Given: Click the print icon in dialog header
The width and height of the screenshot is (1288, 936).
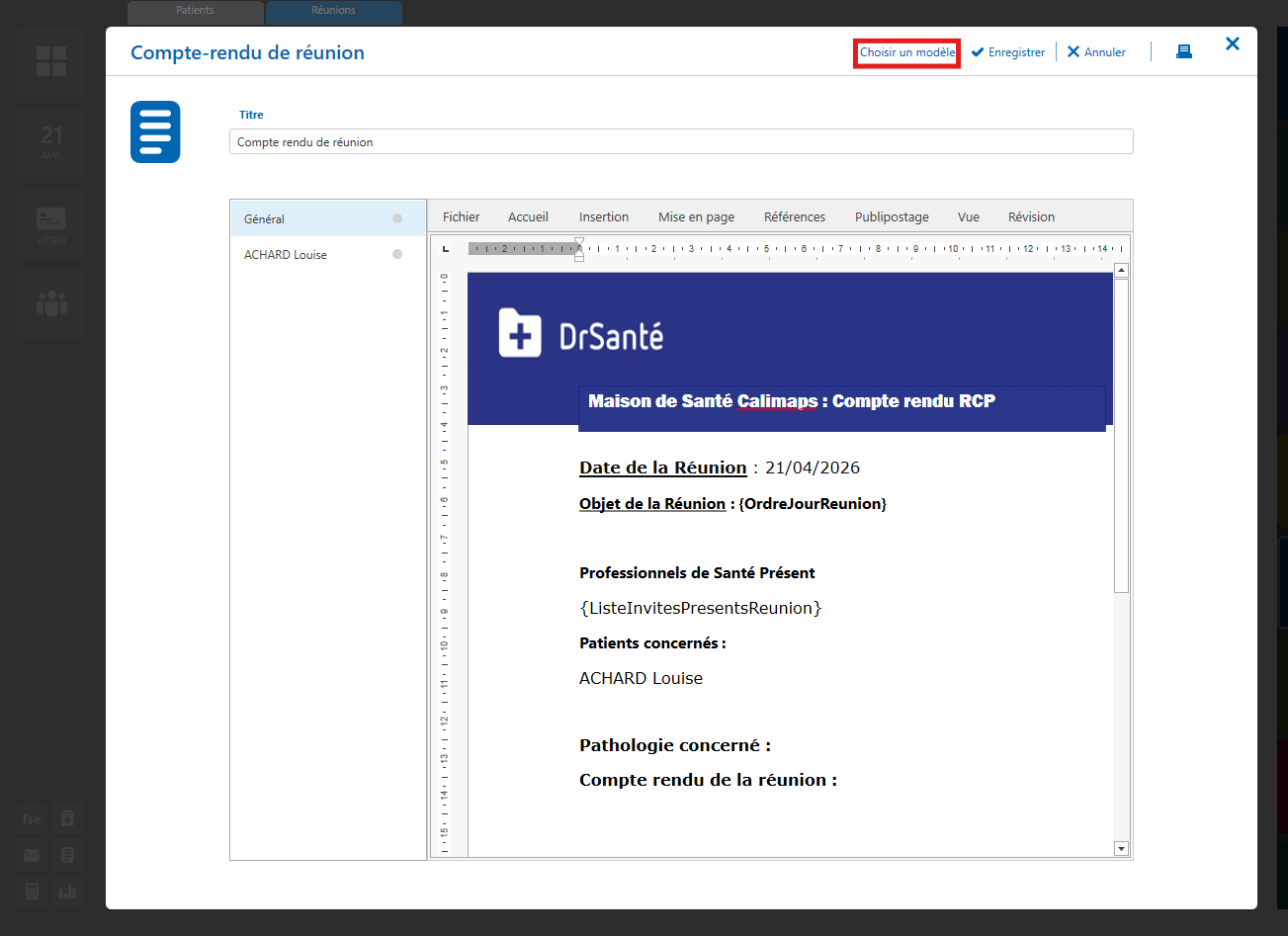Looking at the screenshot, I should pyautogui.click(x=1183, y=52).
